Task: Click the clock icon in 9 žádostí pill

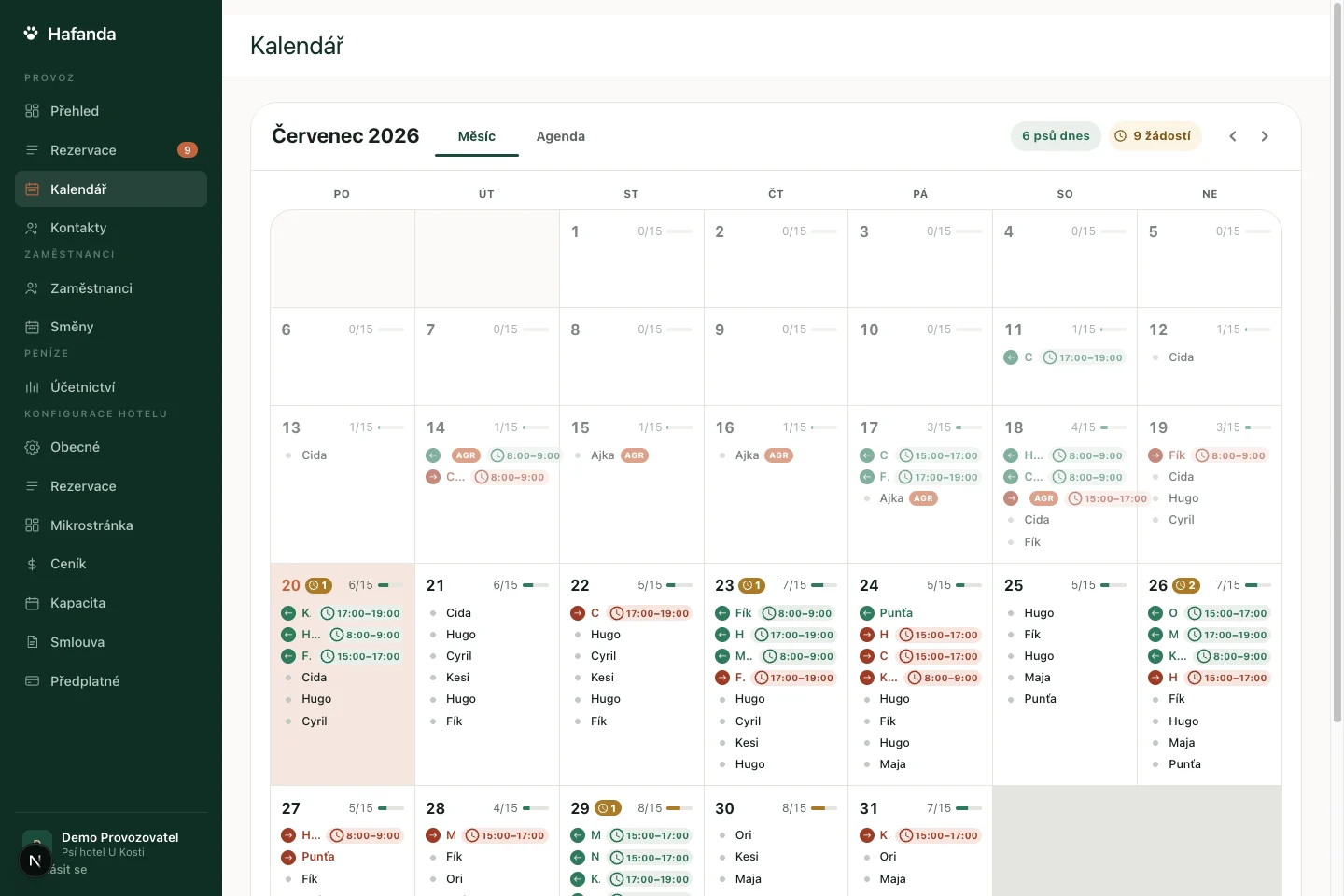Action: [x=1121, y=136]
